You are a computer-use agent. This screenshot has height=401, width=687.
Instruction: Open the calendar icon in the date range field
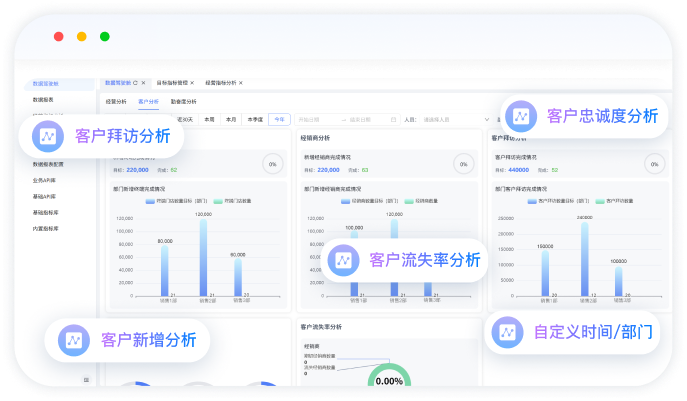393,119
